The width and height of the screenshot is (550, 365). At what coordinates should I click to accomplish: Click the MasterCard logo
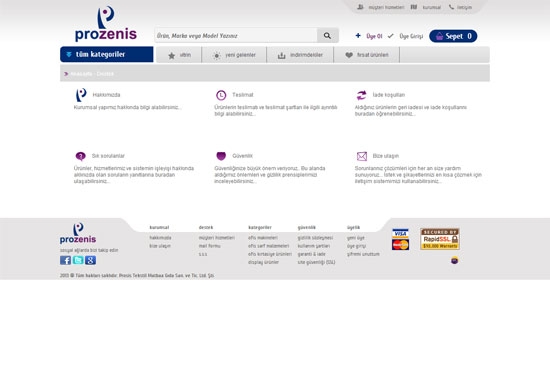tap(400, 244)
